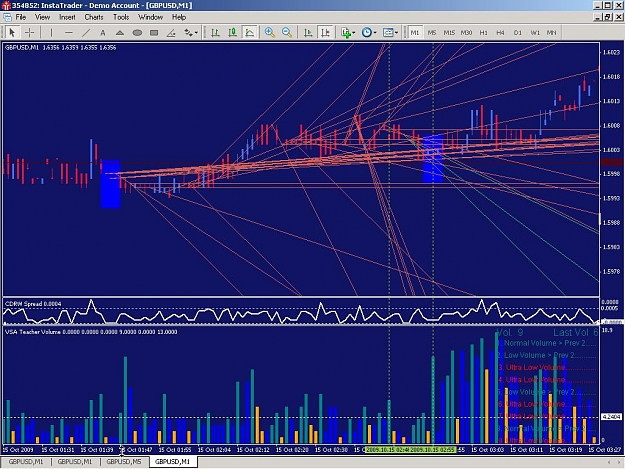Switch chart to candlesticks

232,33
